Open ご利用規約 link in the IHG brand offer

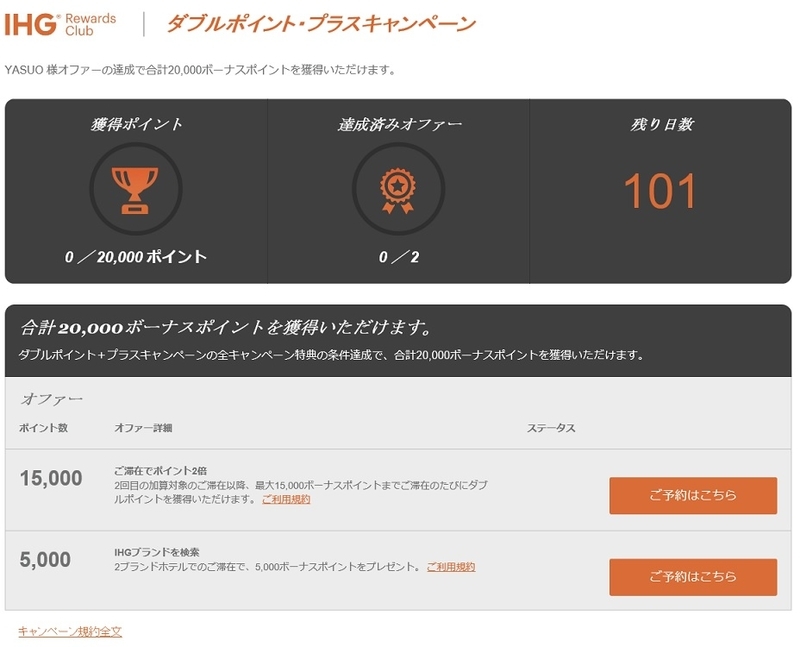point(451,567)
